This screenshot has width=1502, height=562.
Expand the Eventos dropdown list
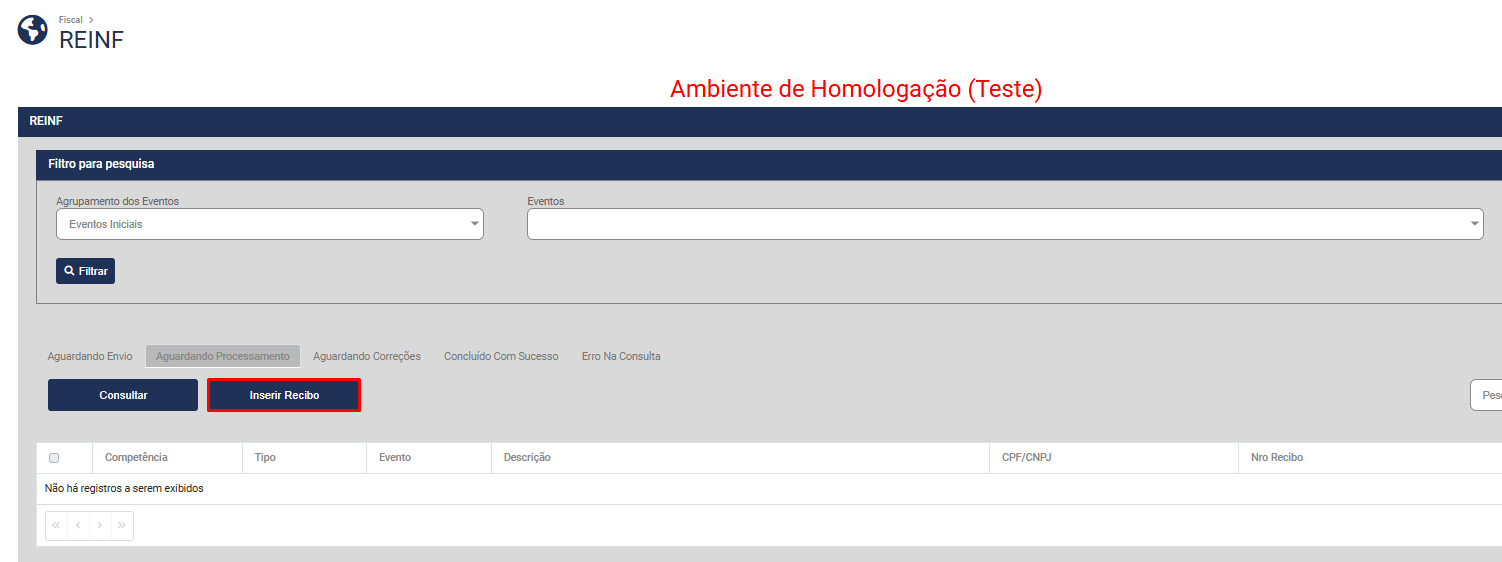tap(1005, 224)
